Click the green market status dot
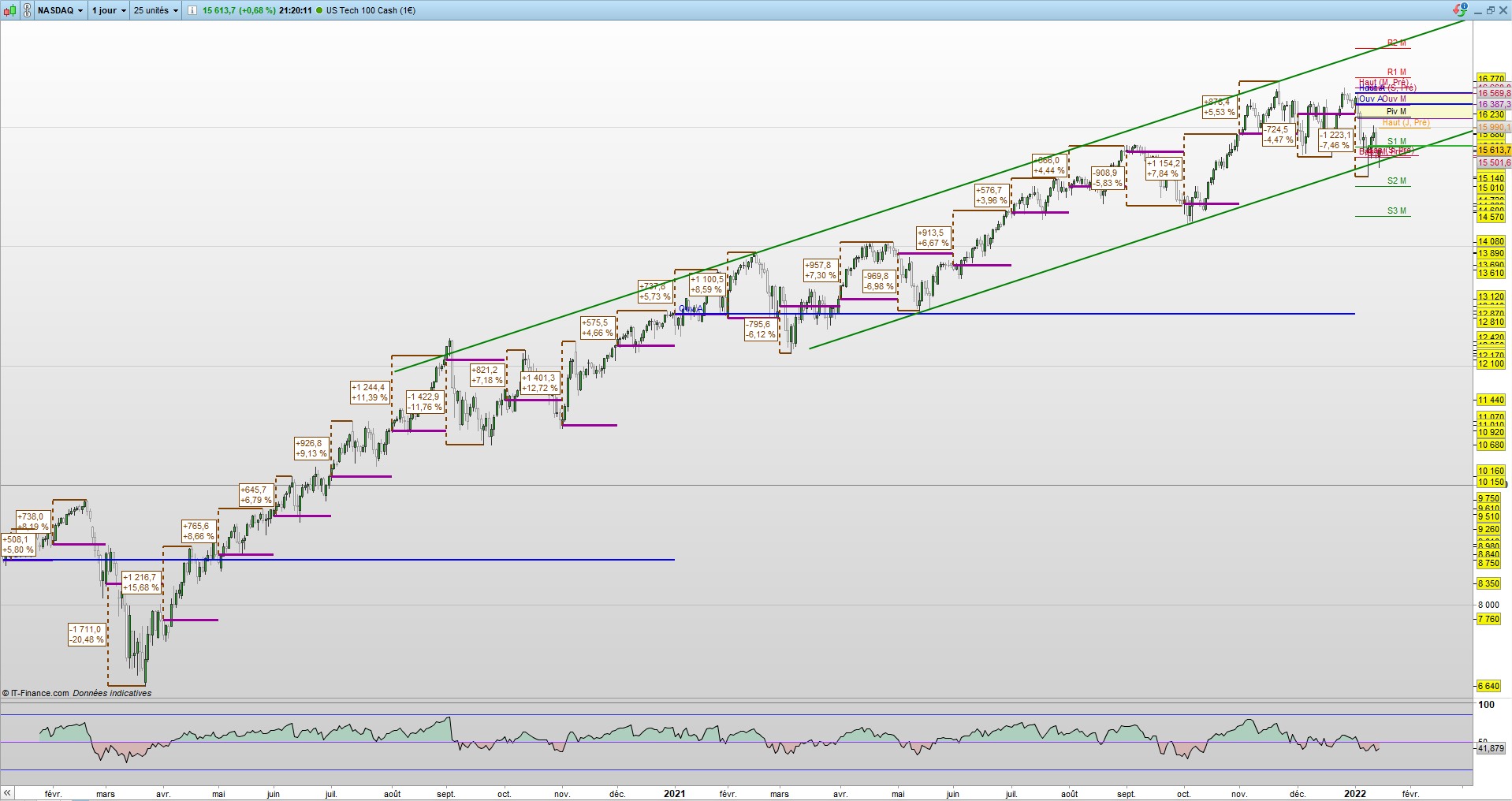1512x801 pixels. pyautogui.click(x=321, y=10)
